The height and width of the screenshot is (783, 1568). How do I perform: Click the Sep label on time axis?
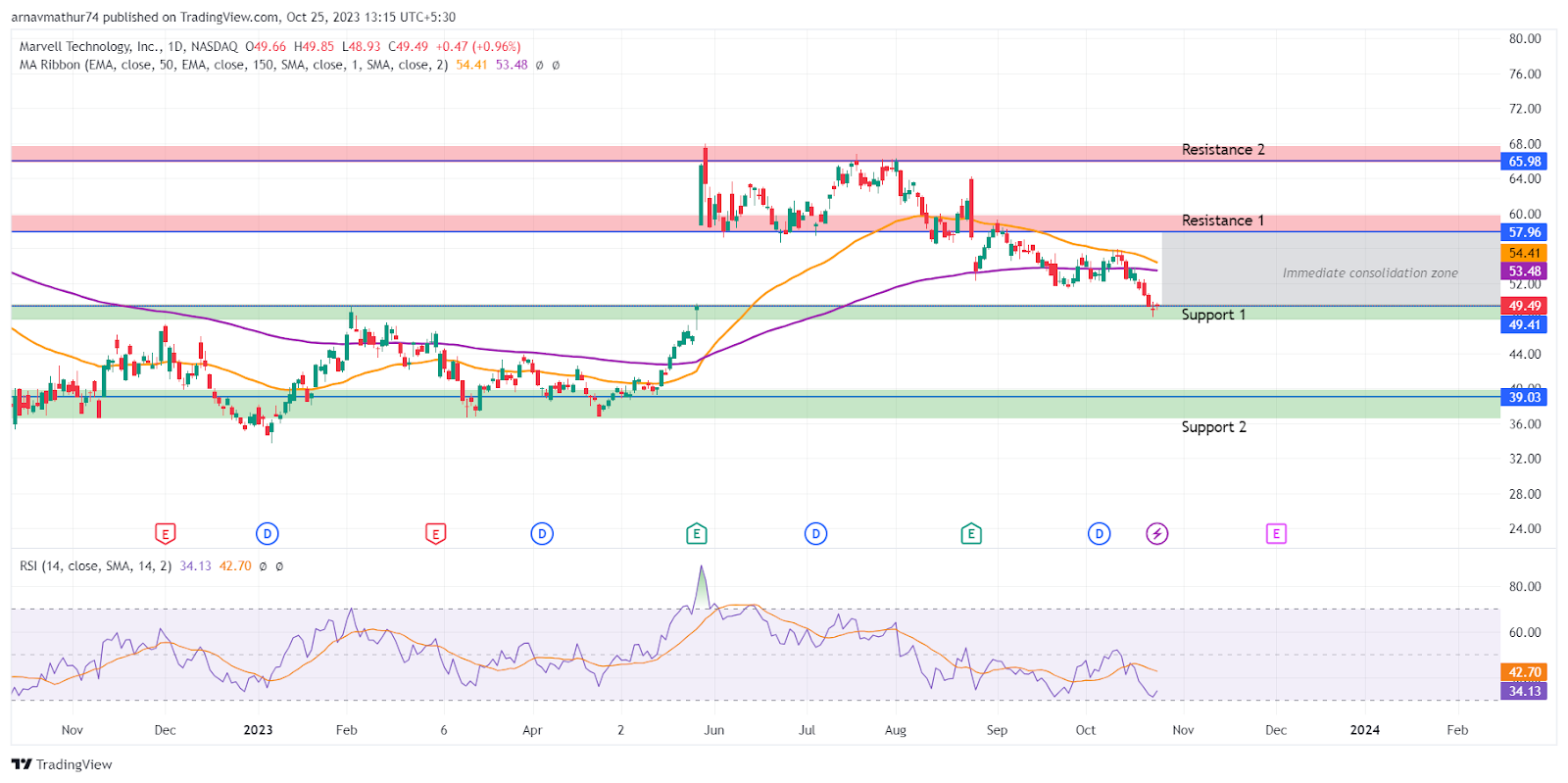click(x=997, y=730)
